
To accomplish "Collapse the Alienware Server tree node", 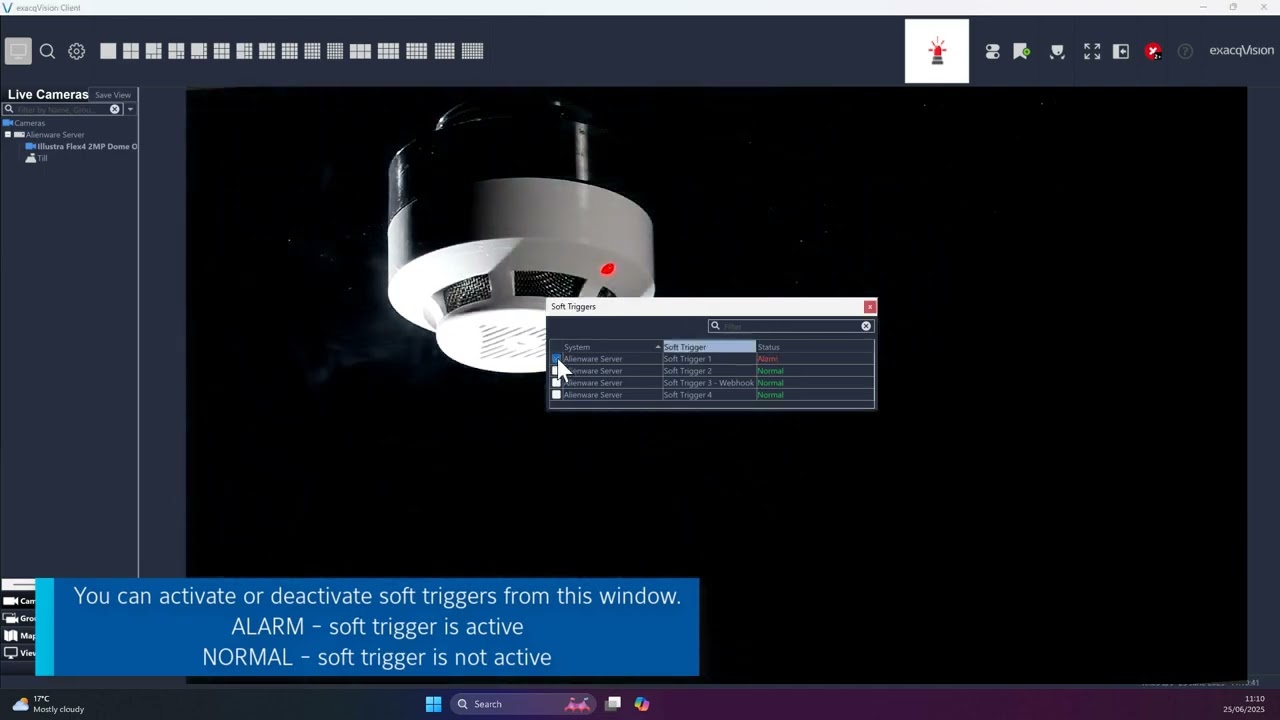I will 7,134.
